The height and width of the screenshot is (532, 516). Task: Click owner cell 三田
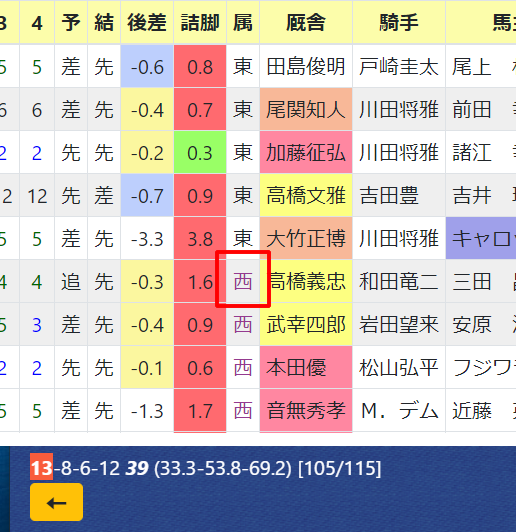(481, 282)
